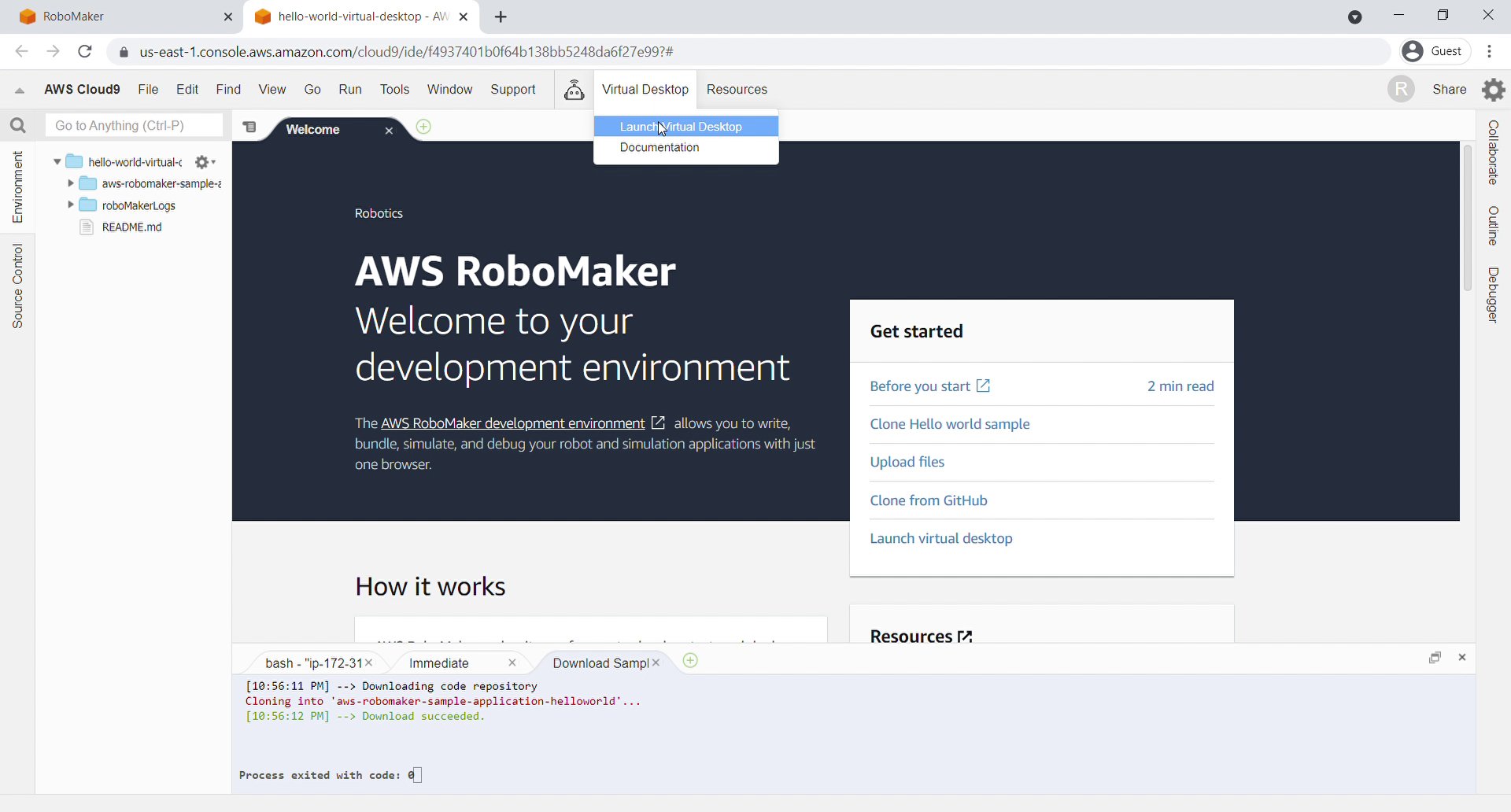The width and height of the screenshot is (1511, 812).
Task: Reload the browser page
Action: click(85, 52)
